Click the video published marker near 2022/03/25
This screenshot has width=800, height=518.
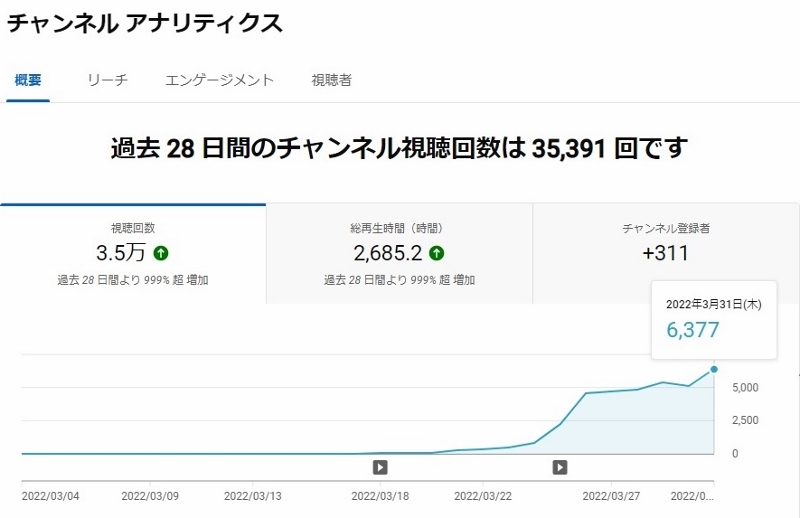(x=560, y=467)
